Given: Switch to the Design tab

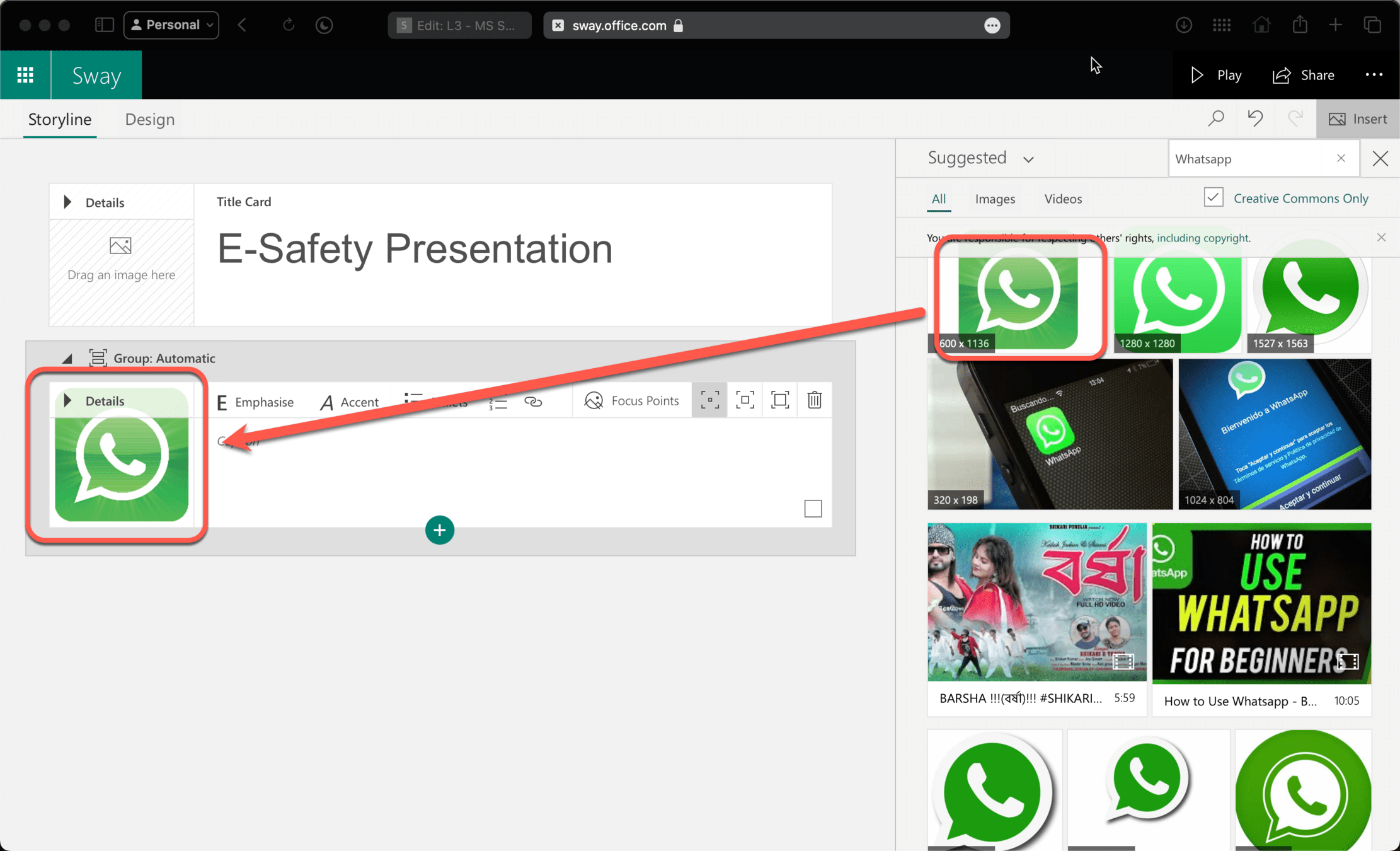Looking at the screenshot, I should (x=149, y=119).
